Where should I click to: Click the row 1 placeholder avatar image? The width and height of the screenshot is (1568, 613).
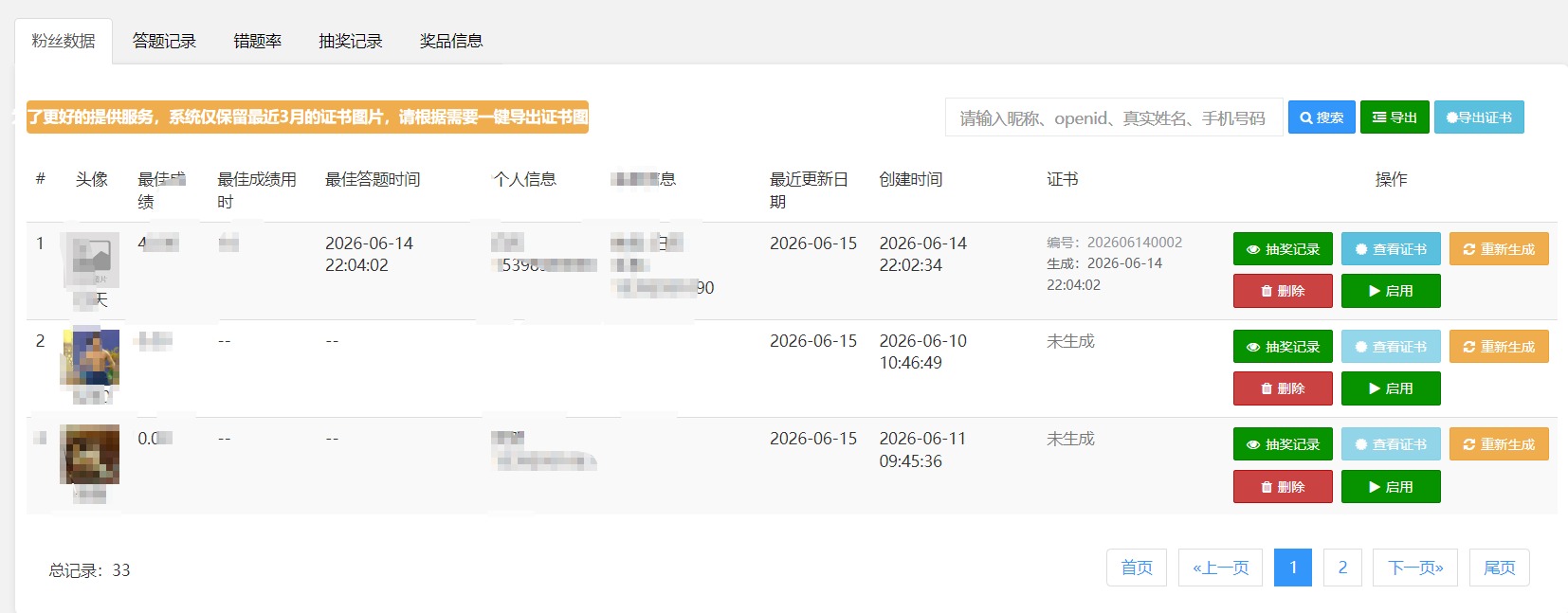91,259
